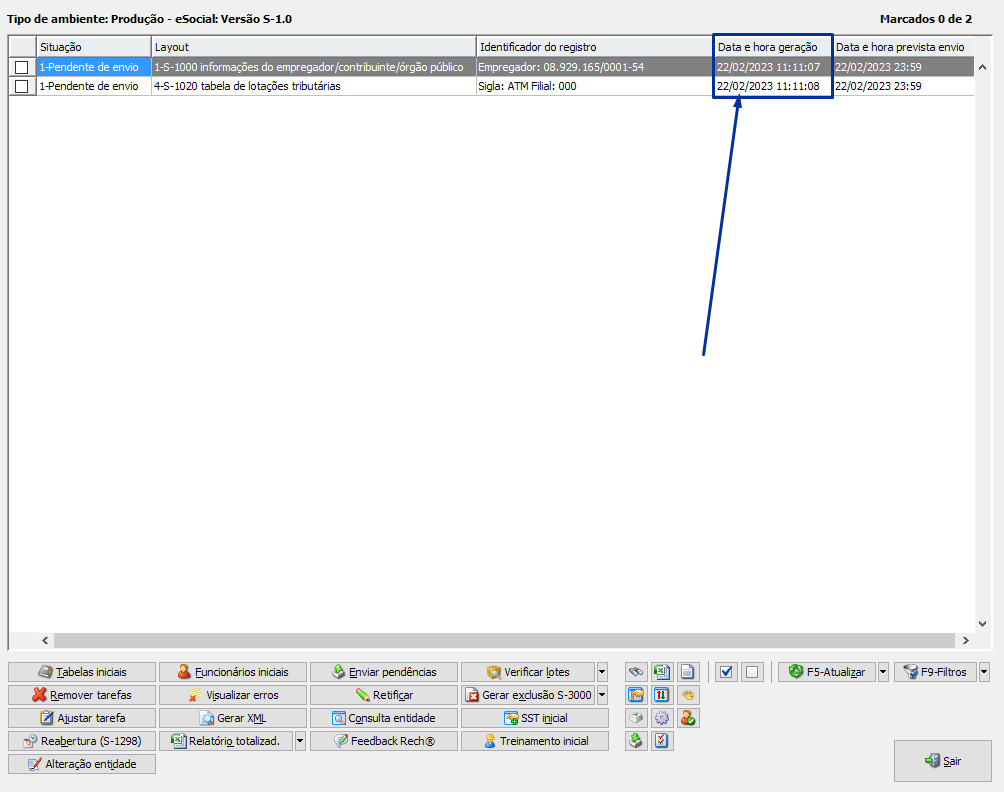The width and height of the screenshot is (1004, 792).
Task: Click the green download arrow icon
Action: (636, 741)
